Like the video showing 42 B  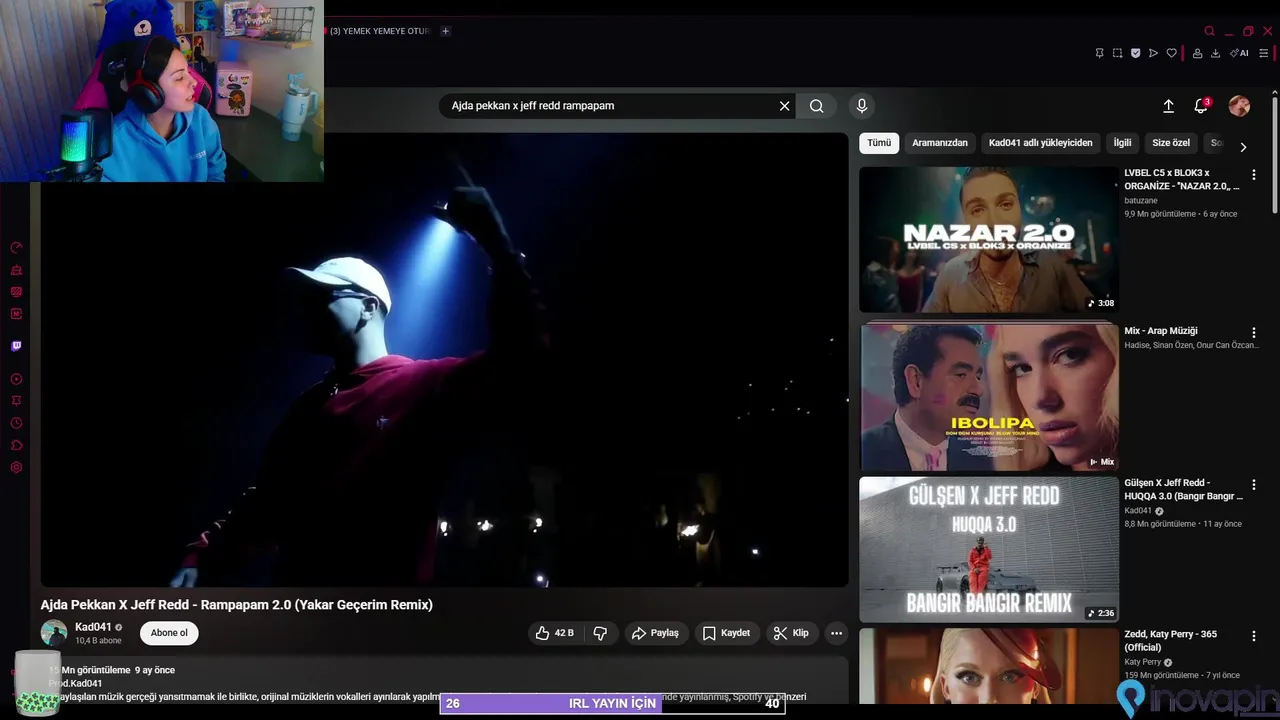tap(554, 633)
